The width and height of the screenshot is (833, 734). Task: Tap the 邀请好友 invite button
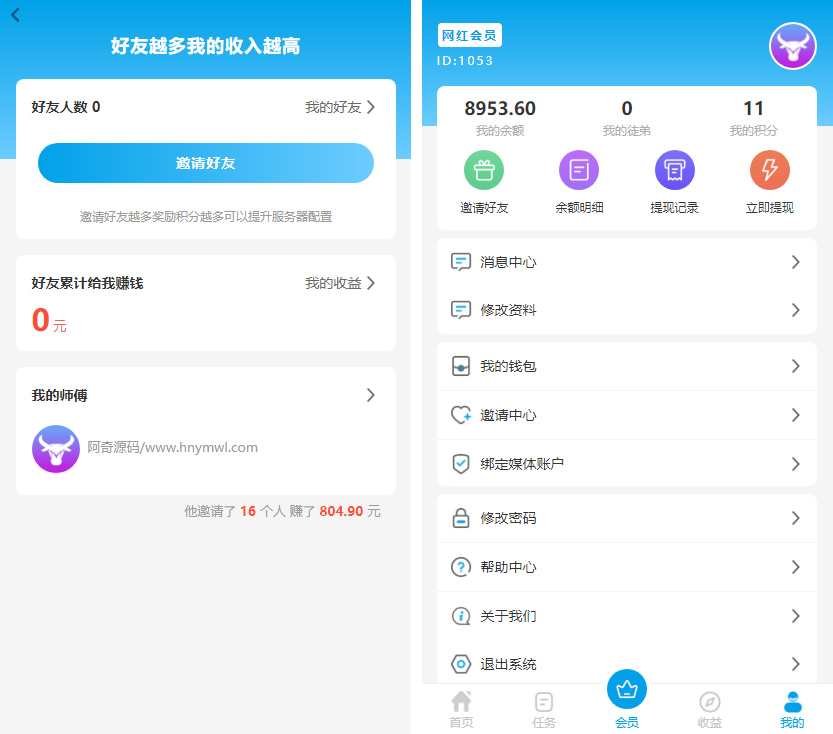pos(206,163)
